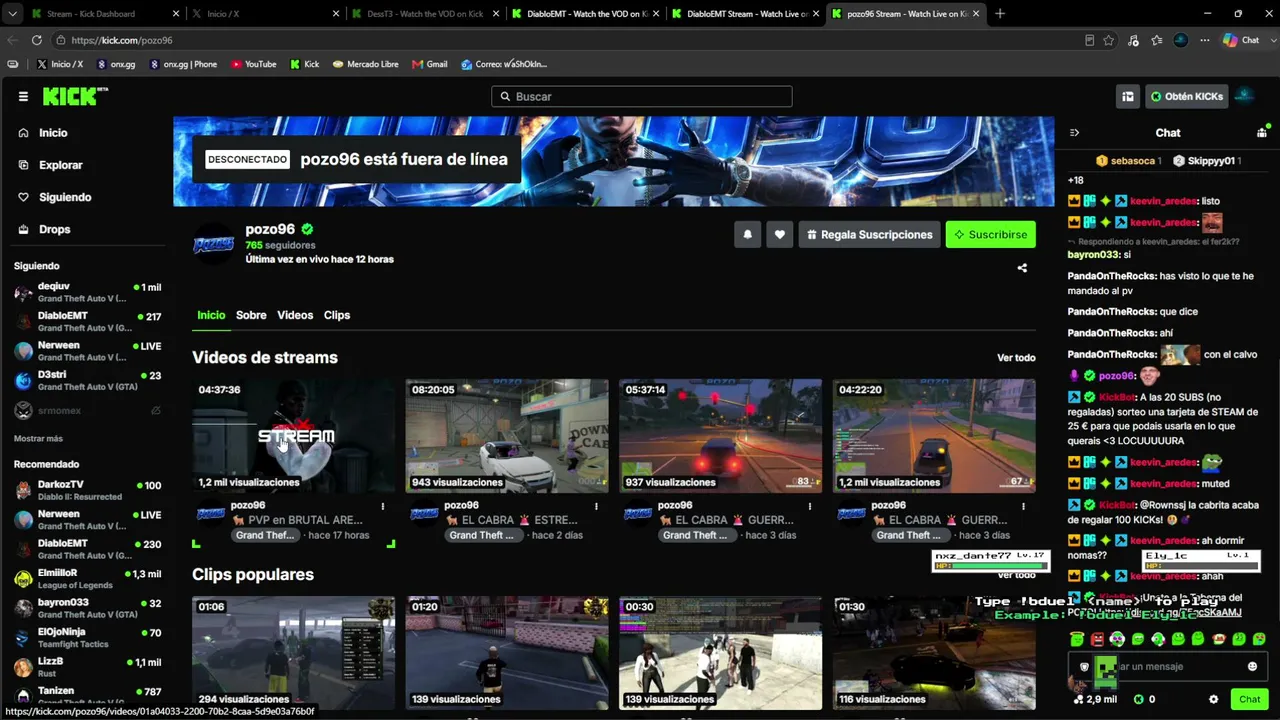Play the 00:30 popular clip
This screenshot has height=720, width=1280.
pos(721,653)
